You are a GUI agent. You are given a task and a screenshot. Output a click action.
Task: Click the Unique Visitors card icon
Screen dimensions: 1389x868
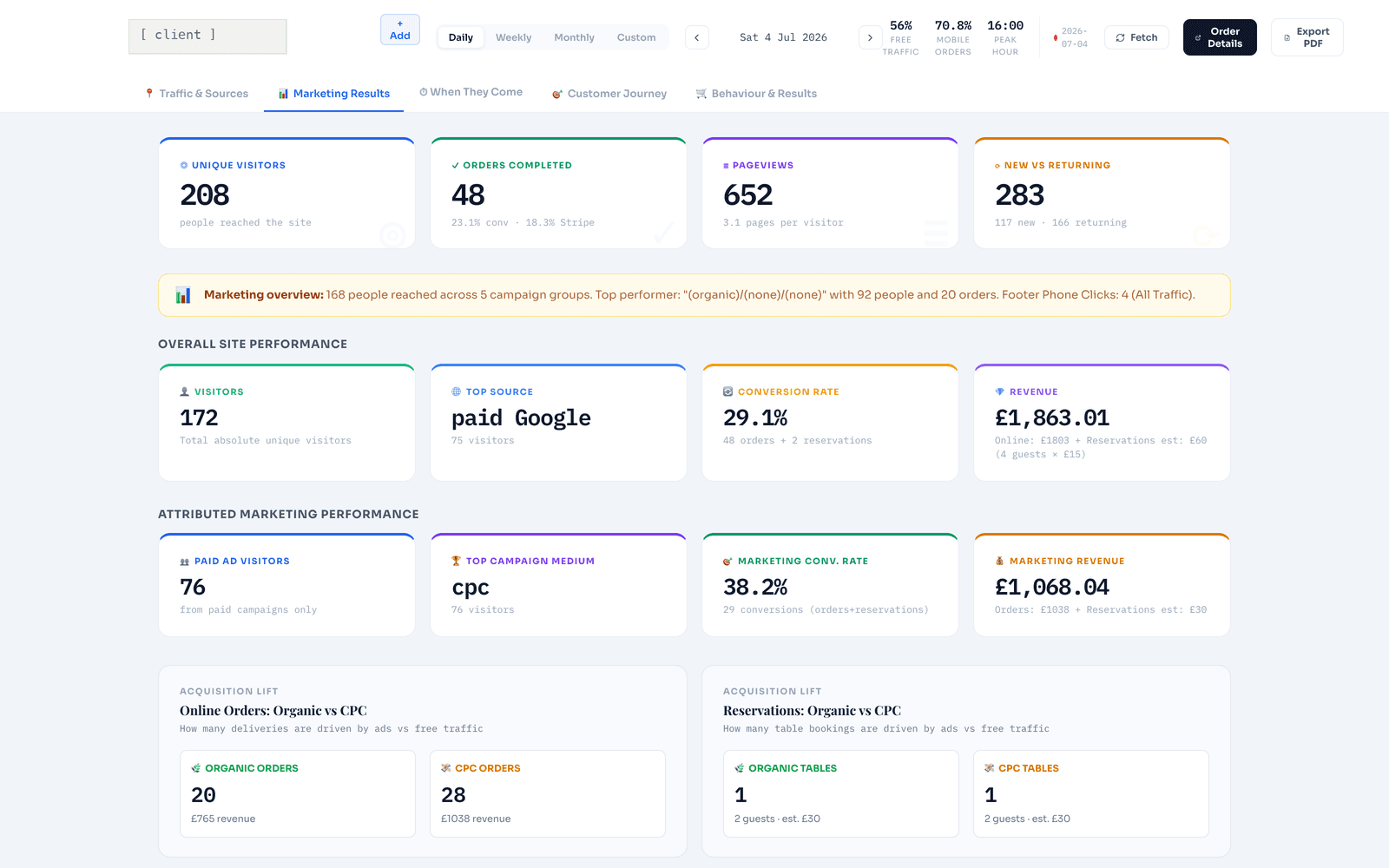[x=184, y=165]
